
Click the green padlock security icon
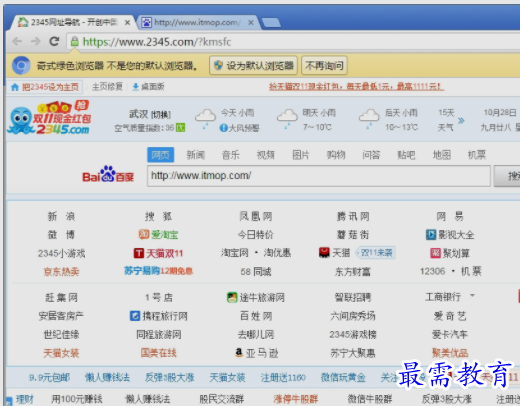[75, 42]
